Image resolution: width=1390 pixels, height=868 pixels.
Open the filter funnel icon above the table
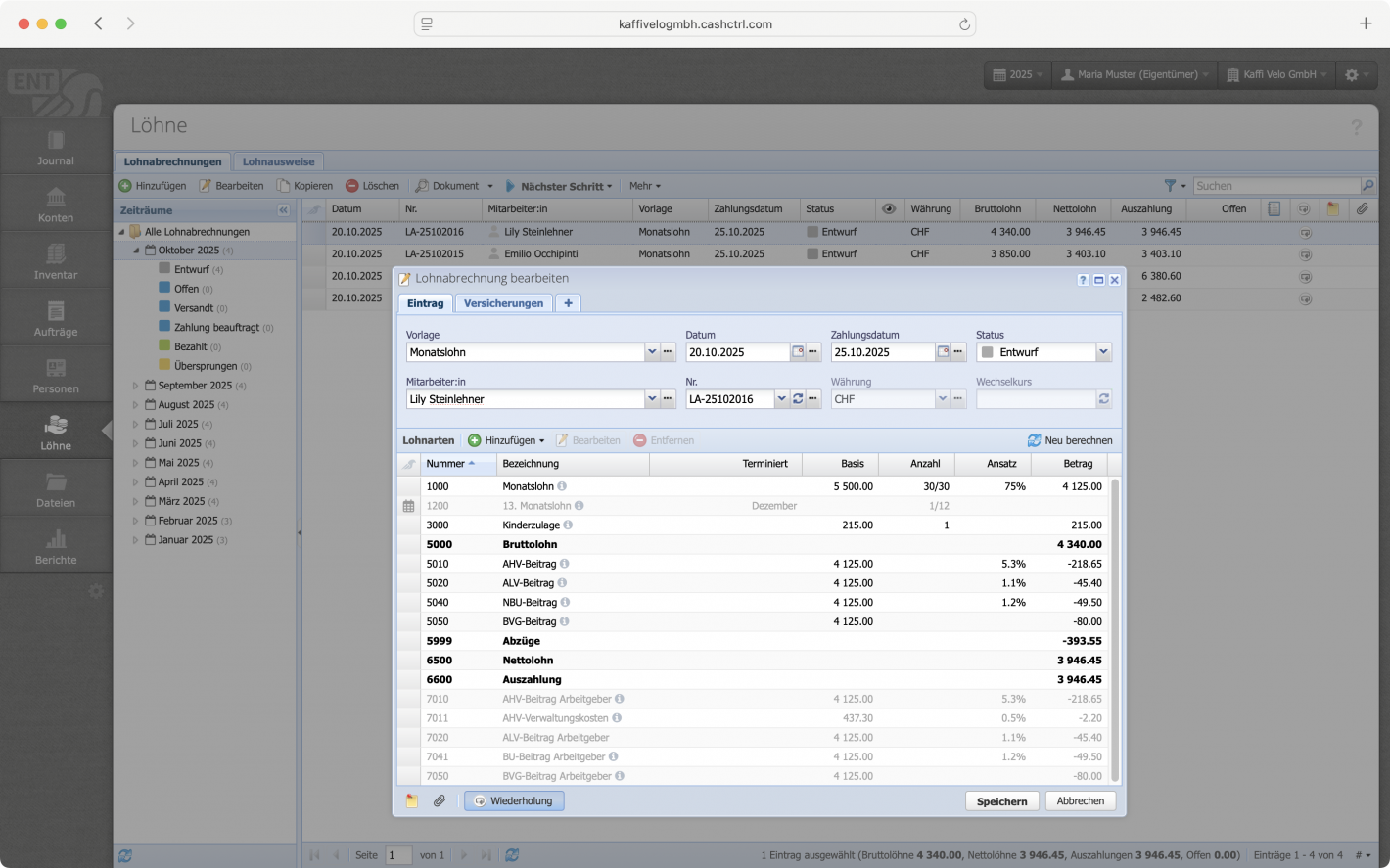[1169, 185]
